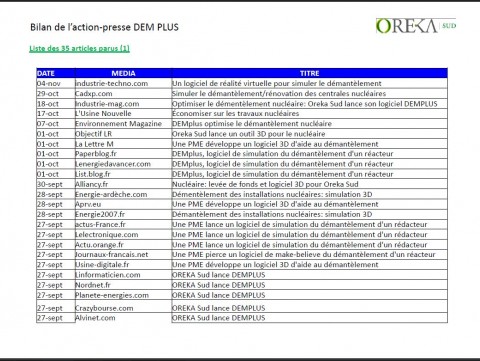The width and height of the screenshot is (480, 361).
Task: Select the La Lettre M row
Action: point(242,144)
